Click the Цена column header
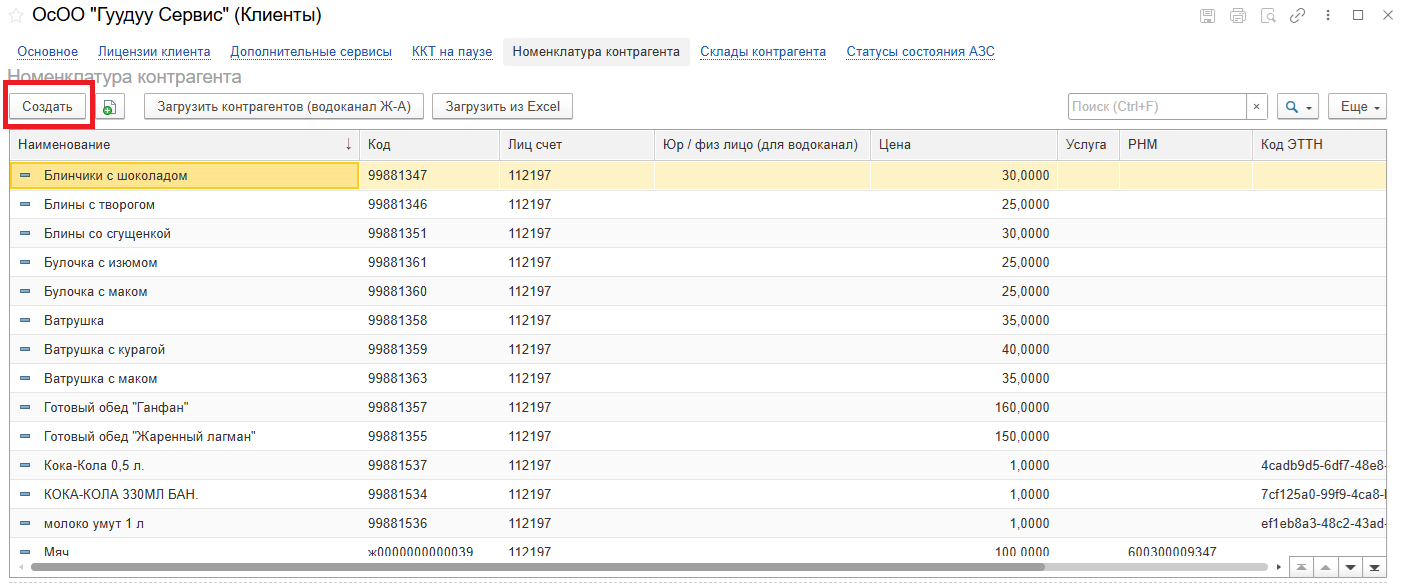This screenshot has width=1405, height=587. coord(963,145)
